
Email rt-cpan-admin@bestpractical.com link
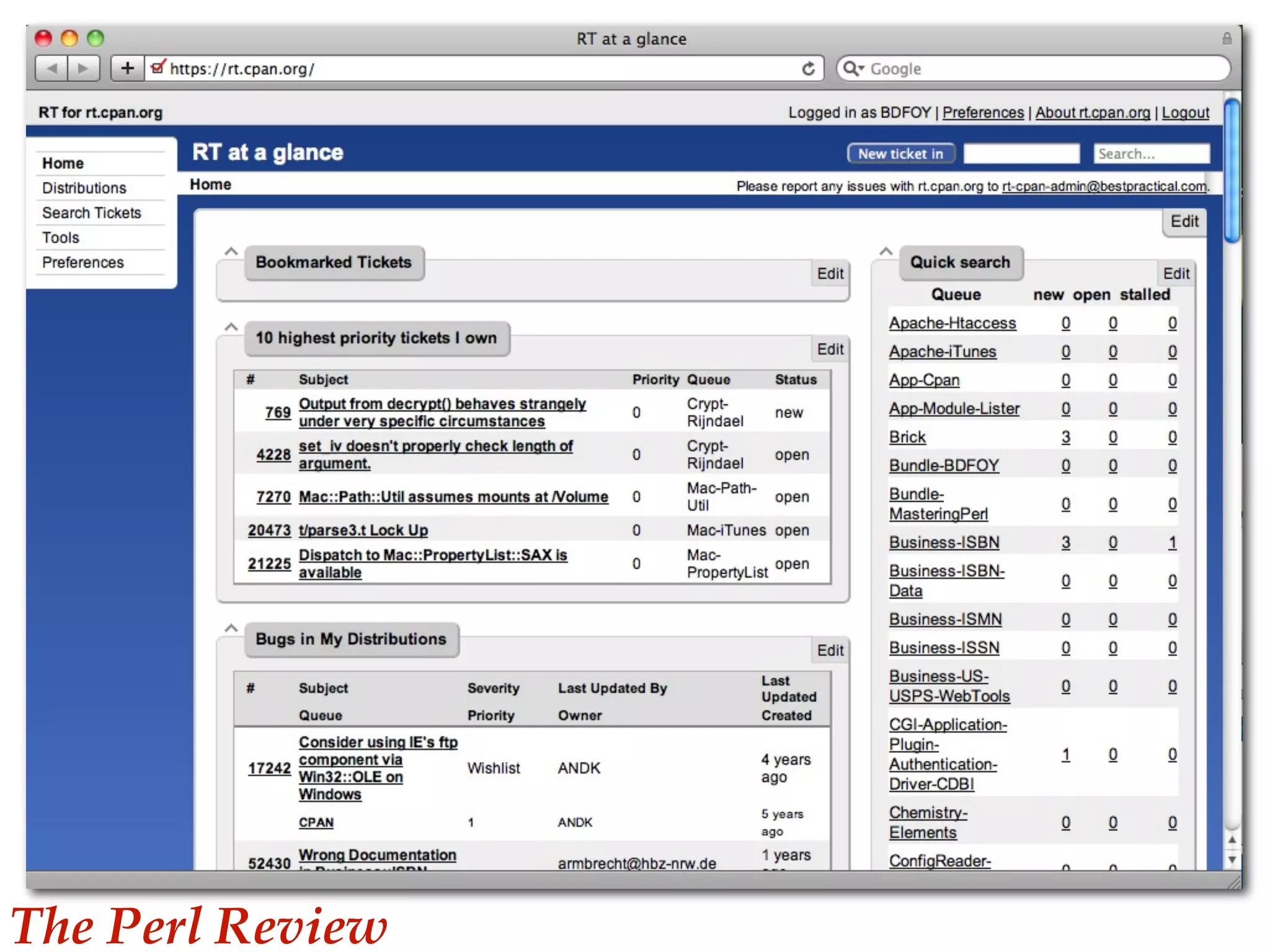click(x=1104, y=187)
